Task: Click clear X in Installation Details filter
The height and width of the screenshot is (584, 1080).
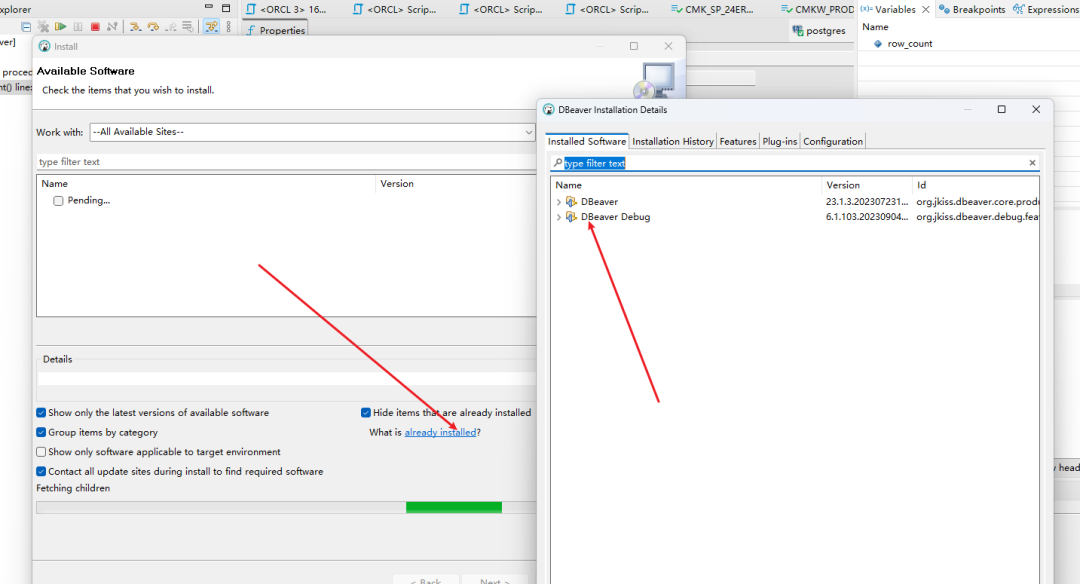Action: click(1032, 163)
